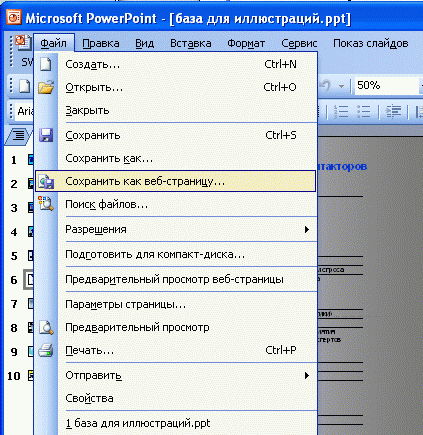
Task: Click the new document icon beside Создать
Action: tap(46, 64)
